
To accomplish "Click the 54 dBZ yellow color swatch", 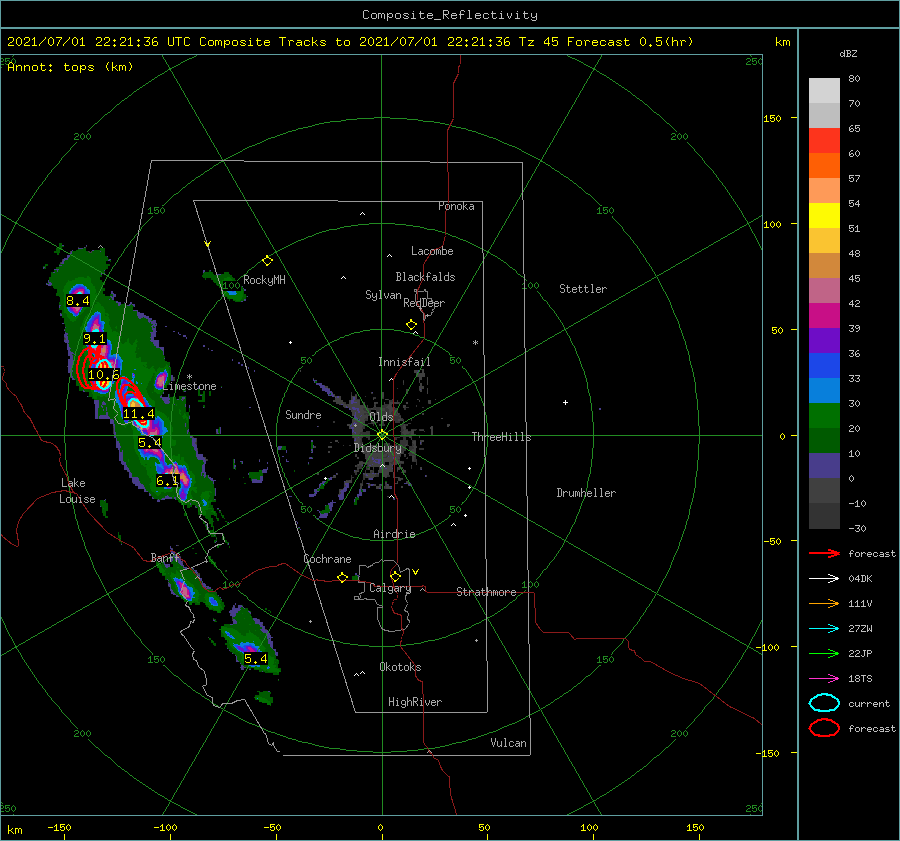I will tap(824, 215).
